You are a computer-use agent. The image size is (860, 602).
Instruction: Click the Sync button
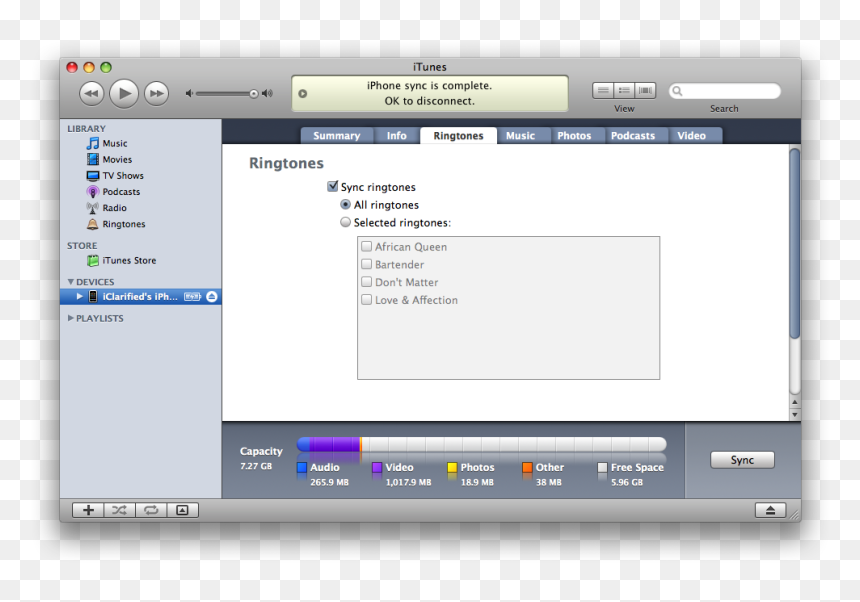[742, 460]
